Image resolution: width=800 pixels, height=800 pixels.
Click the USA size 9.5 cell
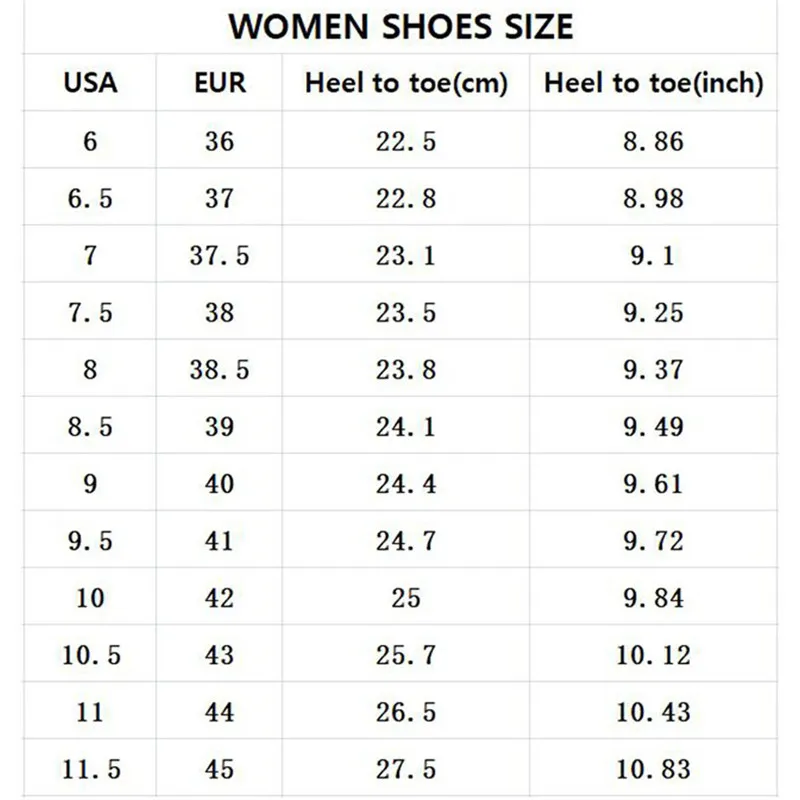(x=90, y=541)
